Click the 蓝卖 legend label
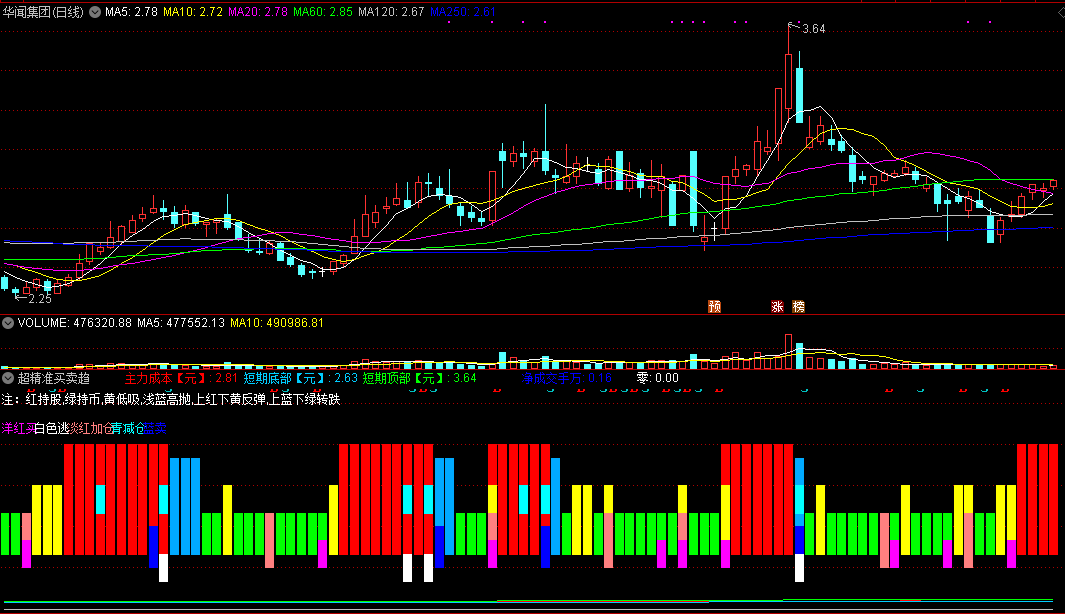 pyautogui.click(x=156, y=429)
